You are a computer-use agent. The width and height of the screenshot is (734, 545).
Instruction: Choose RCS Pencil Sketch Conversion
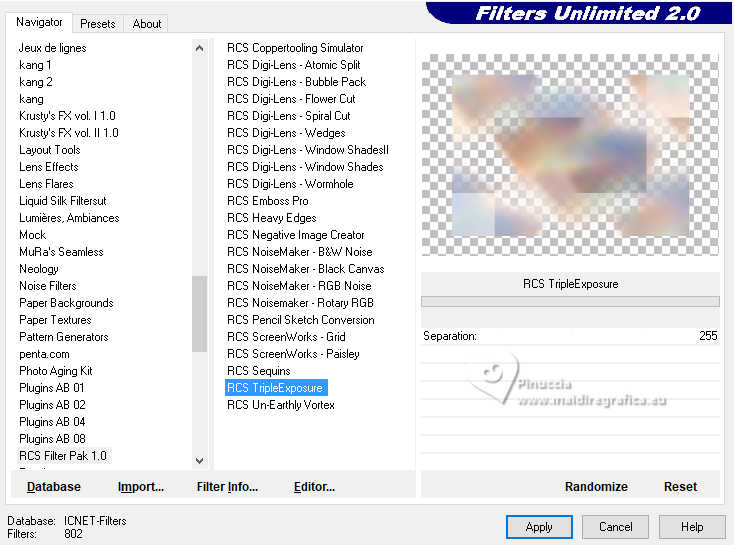(301, 320)
